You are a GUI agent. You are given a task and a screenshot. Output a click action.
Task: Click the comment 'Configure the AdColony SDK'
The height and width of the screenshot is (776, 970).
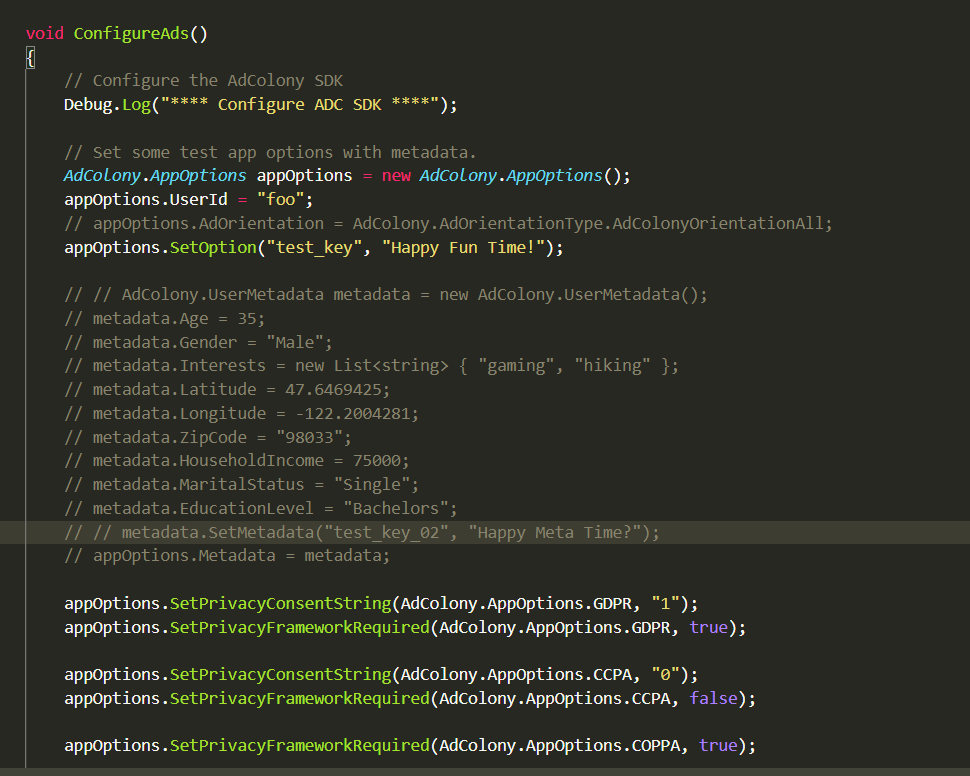(204, 81)
